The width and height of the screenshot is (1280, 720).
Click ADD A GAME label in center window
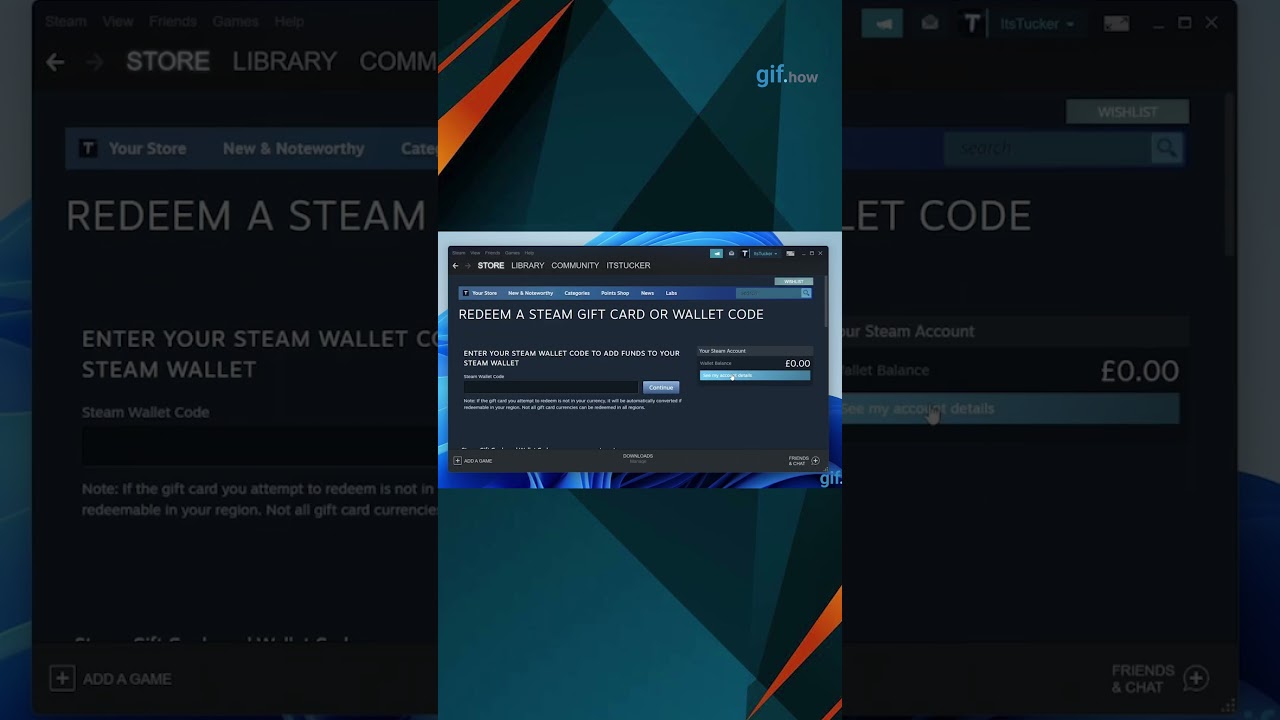coord(478,461)
